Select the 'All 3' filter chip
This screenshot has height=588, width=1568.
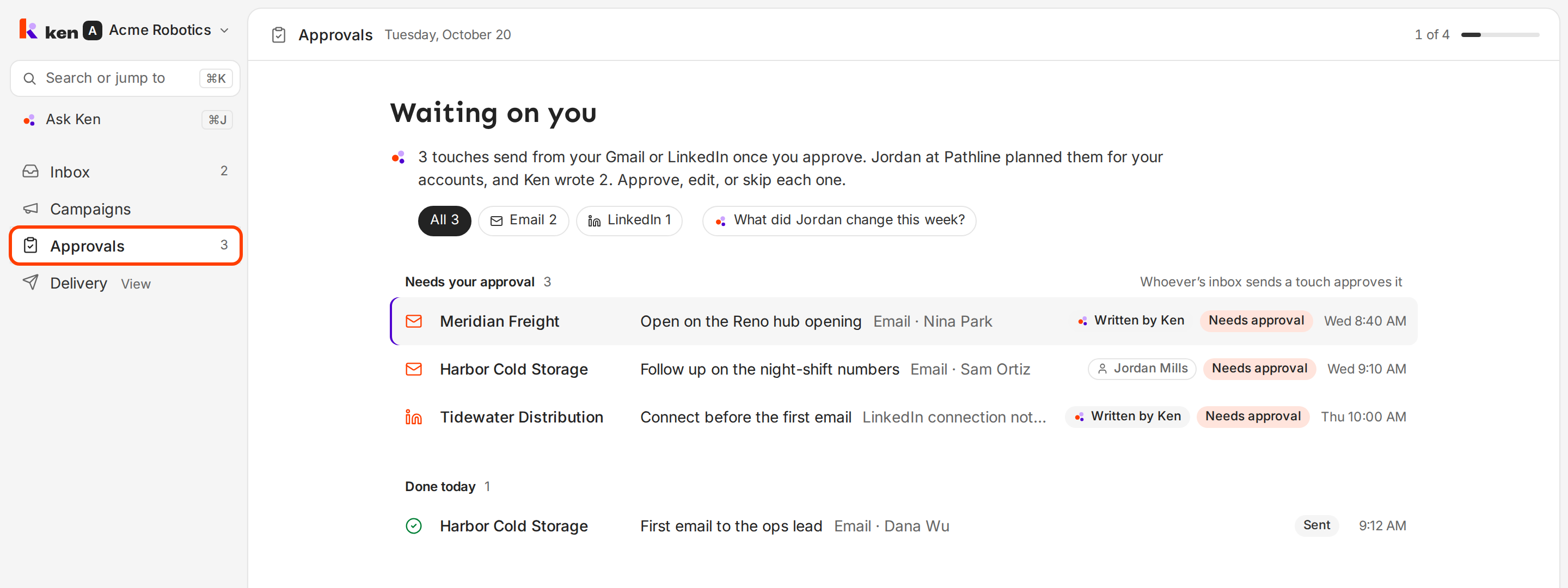pos(444,220)
